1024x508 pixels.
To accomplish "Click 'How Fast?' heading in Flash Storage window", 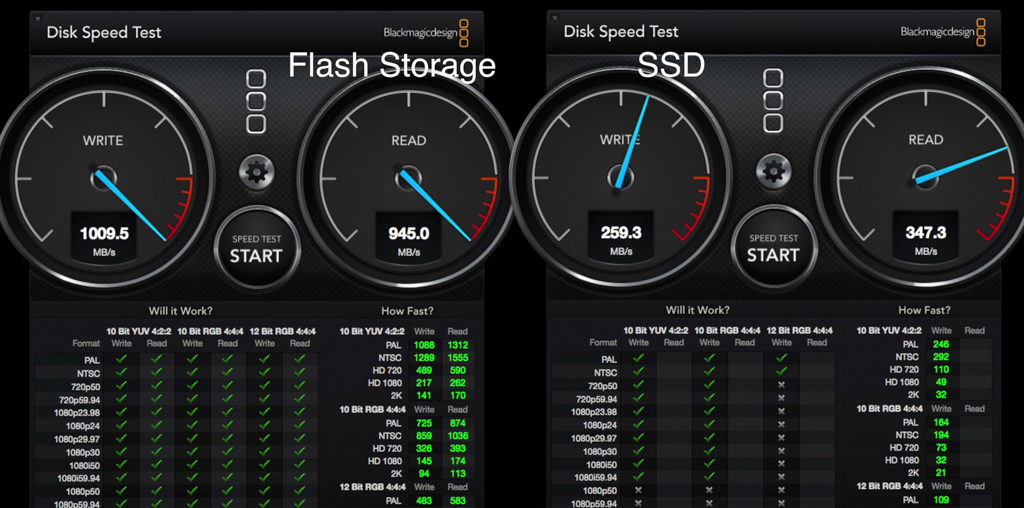I will 408,311.
